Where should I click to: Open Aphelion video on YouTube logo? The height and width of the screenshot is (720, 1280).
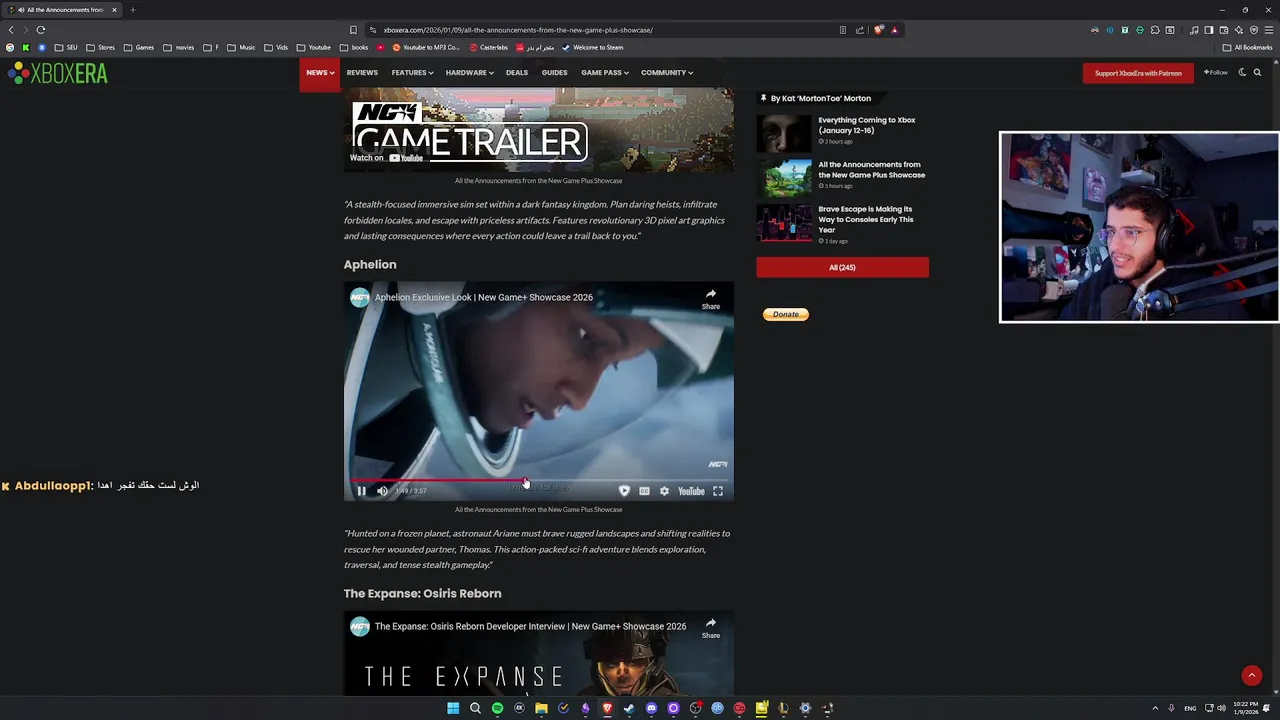(691, 491)
